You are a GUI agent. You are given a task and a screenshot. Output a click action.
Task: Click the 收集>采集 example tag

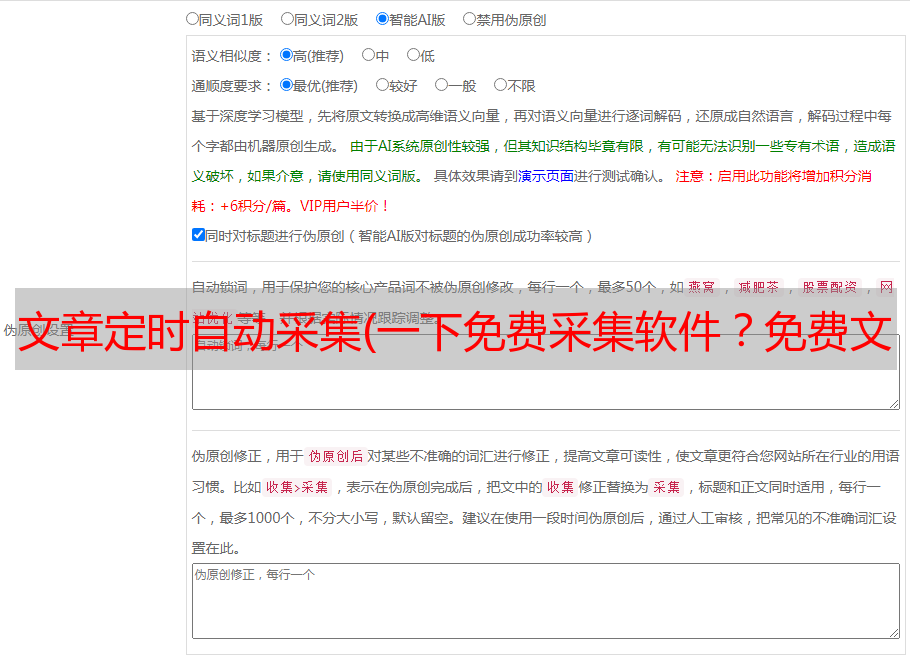pos(297,487)
